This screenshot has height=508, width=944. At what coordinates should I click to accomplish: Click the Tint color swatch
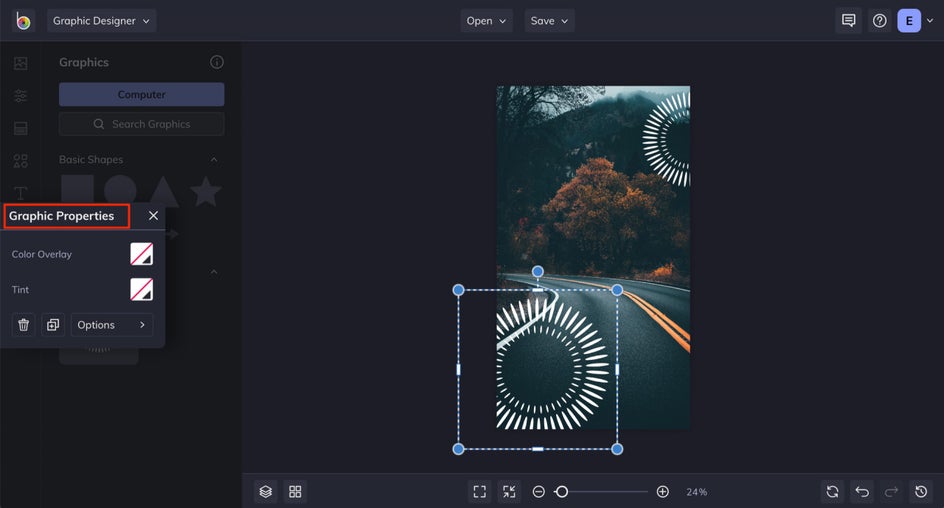[x=141, y=290]
